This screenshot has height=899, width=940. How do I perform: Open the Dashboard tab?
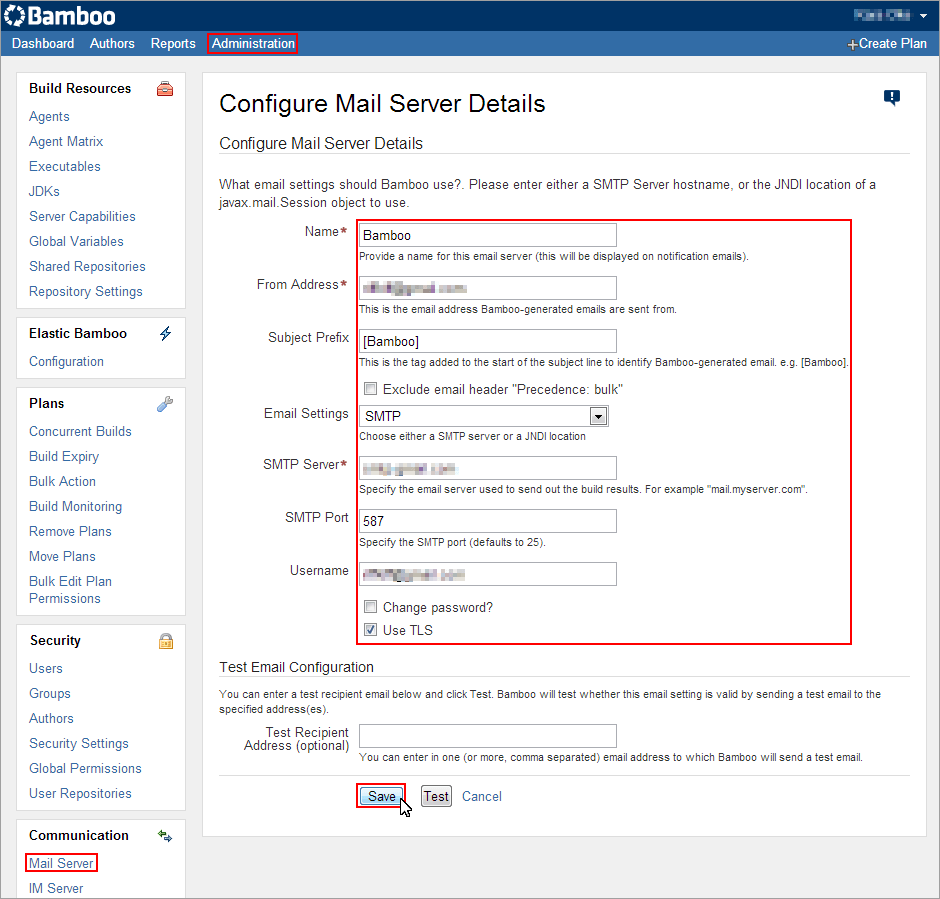[43, 44]
